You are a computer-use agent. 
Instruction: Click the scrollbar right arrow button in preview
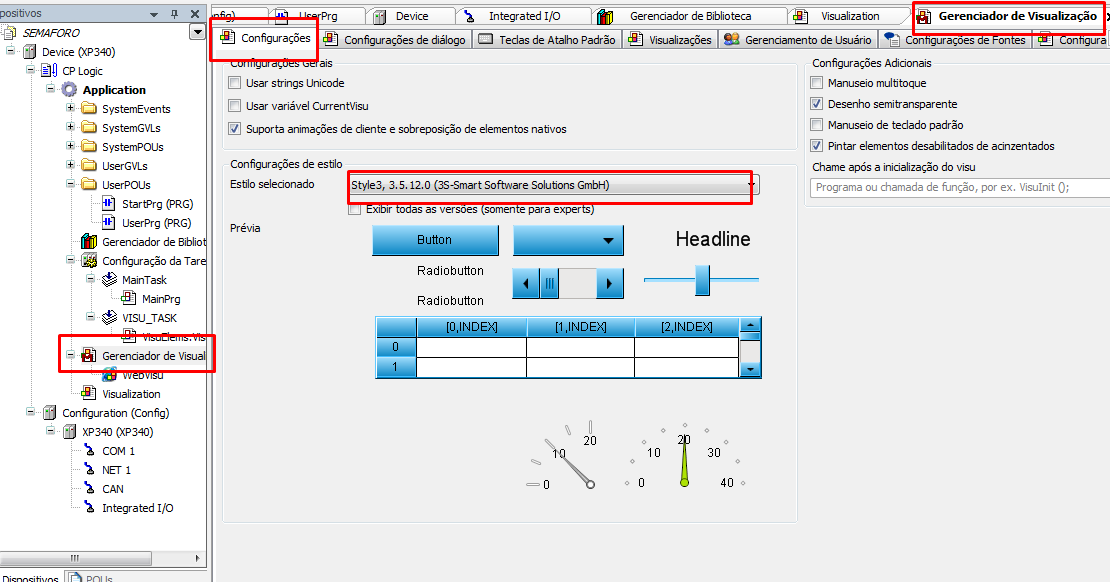coord(610,284)
